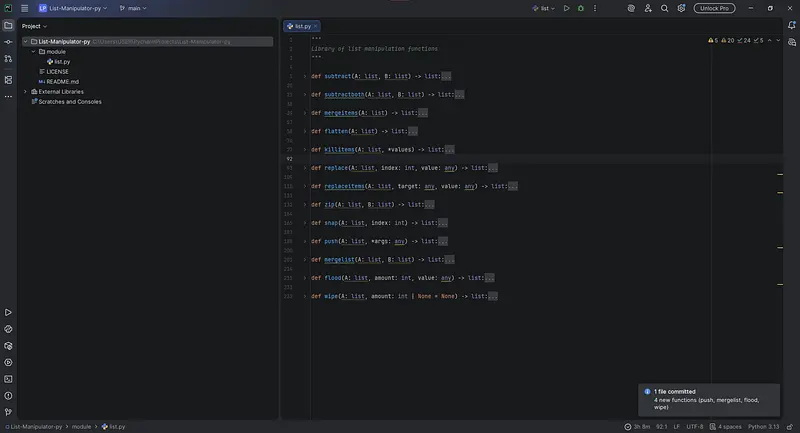800x433 pixels.
Task: Open Search Everywhere magnifier icon
Action: tap(663, 8)
